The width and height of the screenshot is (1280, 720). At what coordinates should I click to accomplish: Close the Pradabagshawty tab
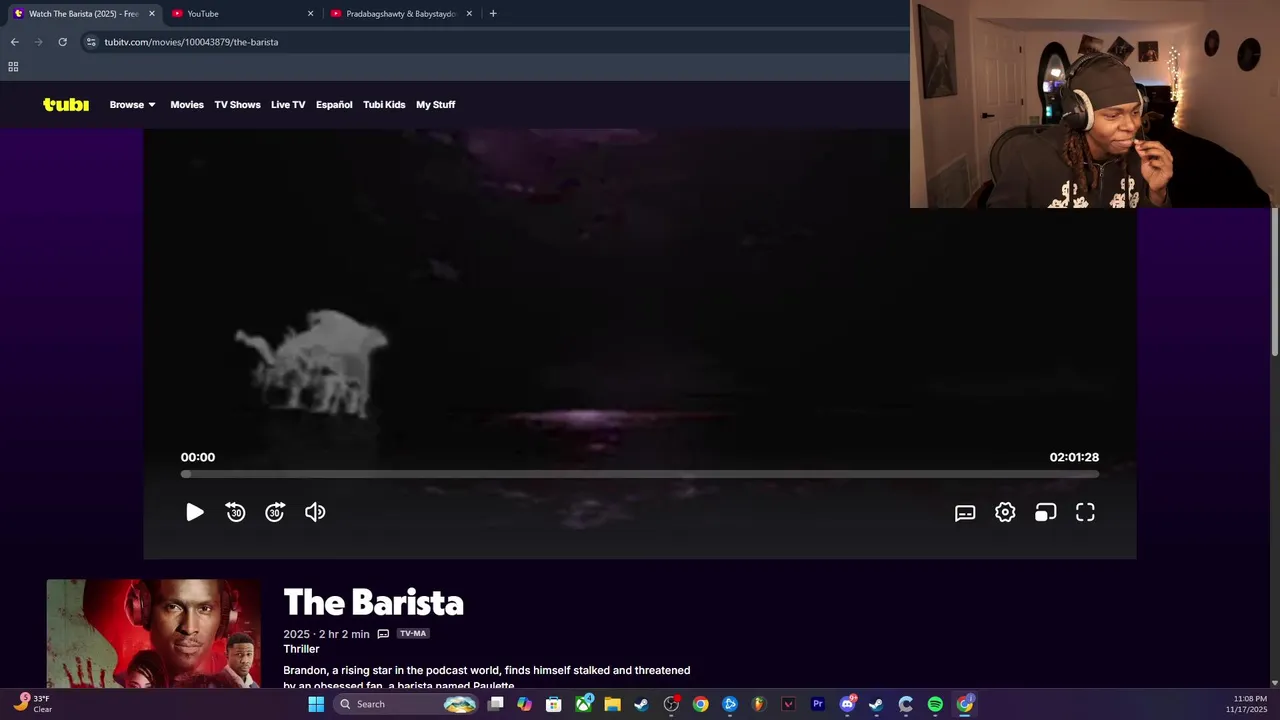tap(469, 14)
